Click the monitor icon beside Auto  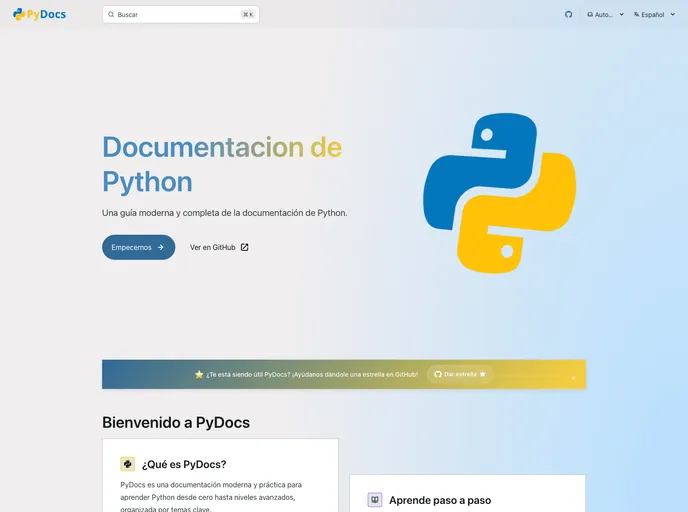(x=590, y=14)
